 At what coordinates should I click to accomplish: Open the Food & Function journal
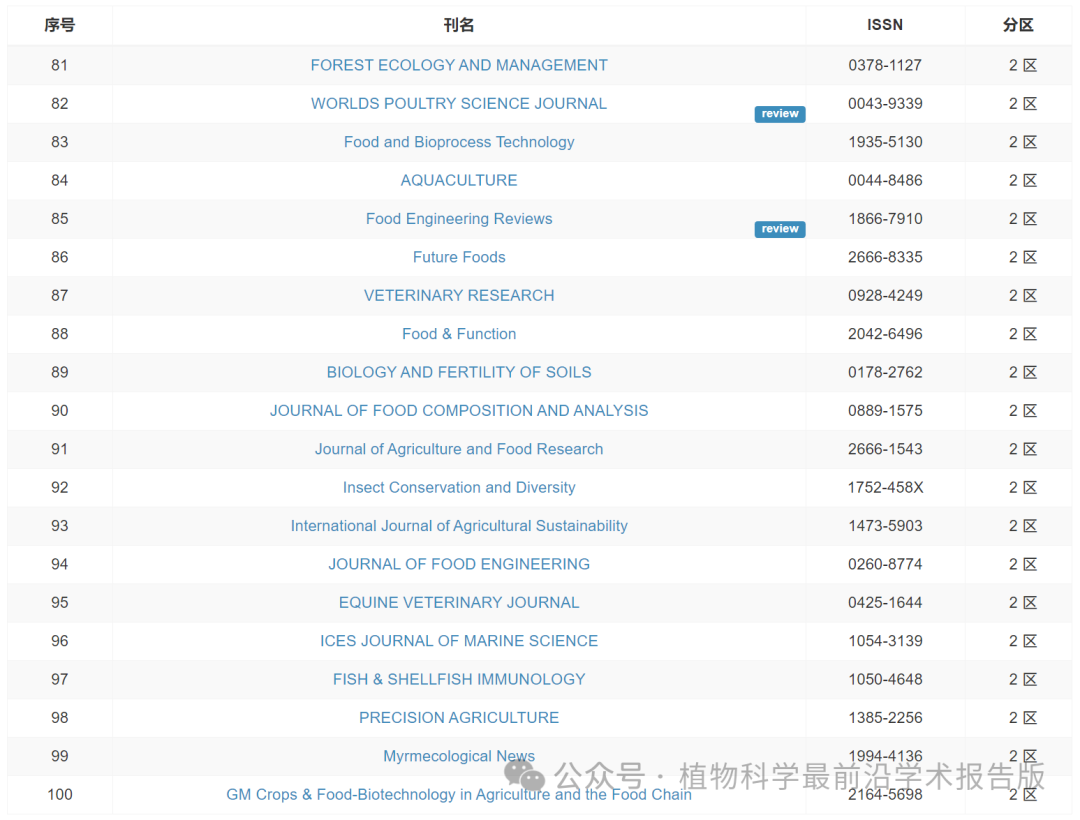[459, 334]
